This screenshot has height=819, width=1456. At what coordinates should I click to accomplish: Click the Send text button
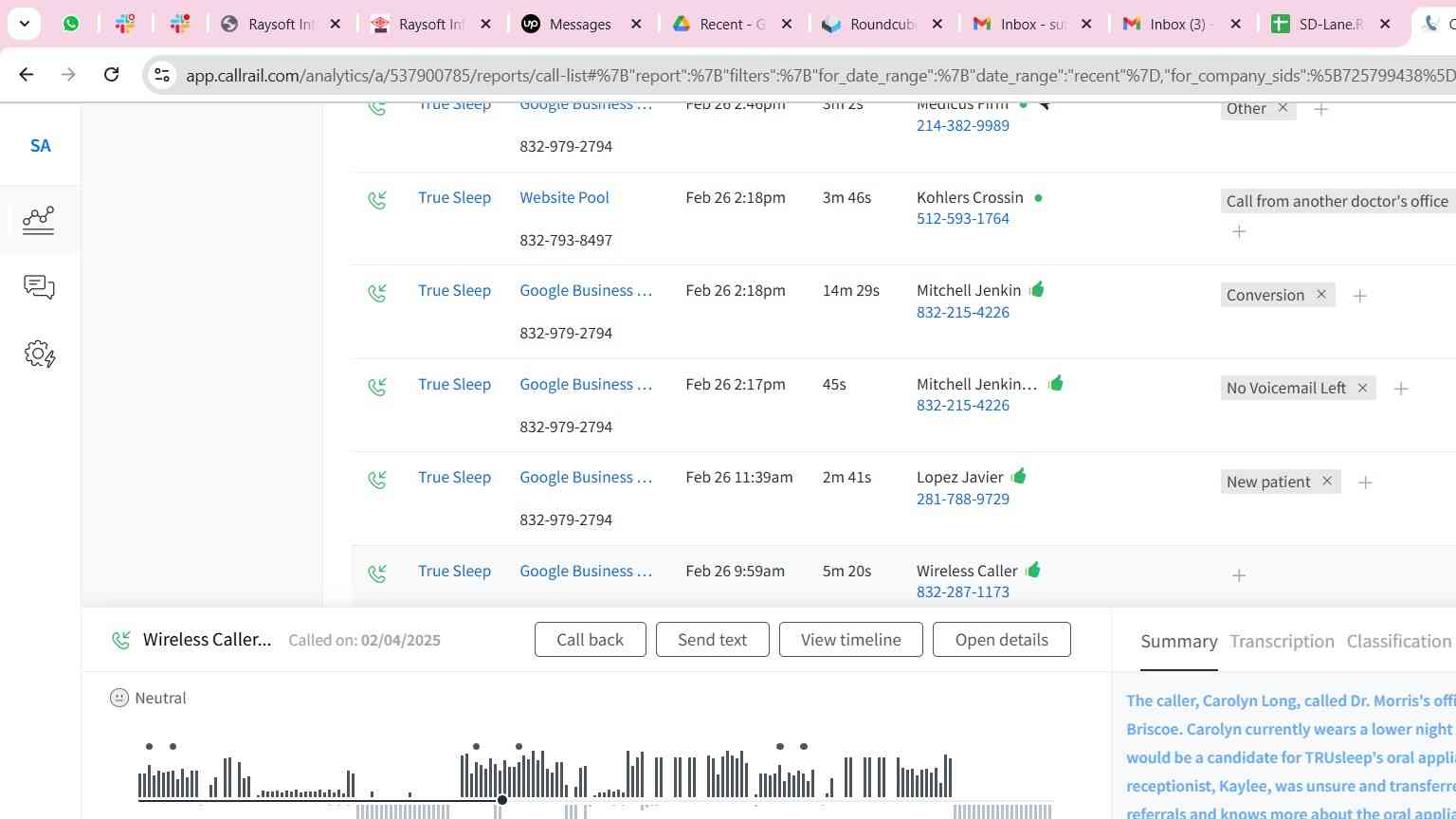pos(712,640)
